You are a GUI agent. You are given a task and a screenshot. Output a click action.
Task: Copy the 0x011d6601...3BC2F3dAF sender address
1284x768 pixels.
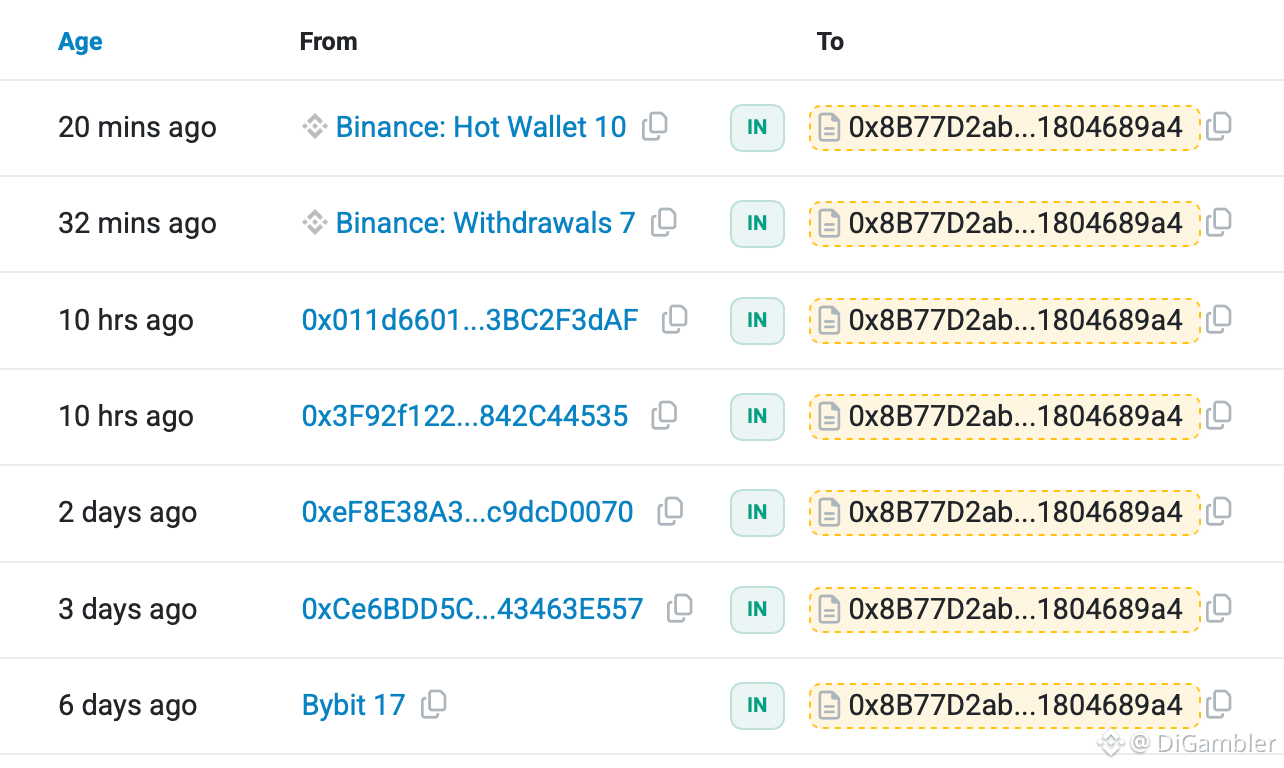[675, 320]
